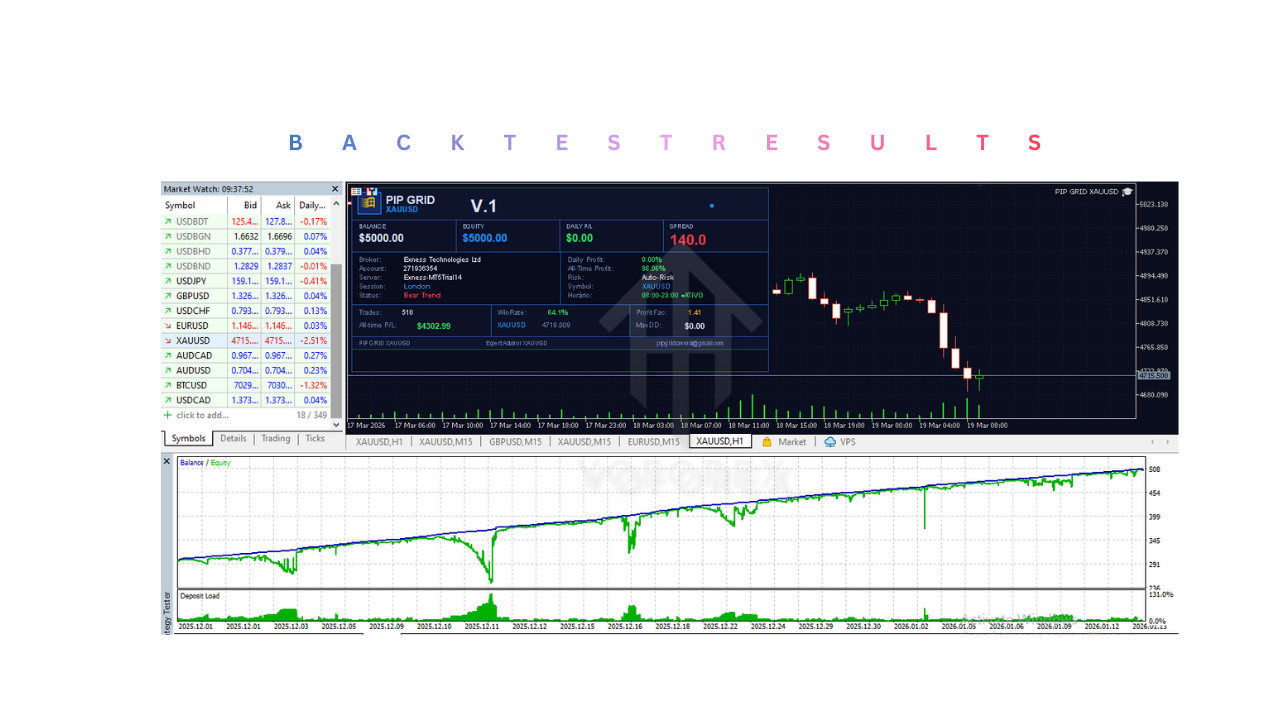Click the green uptrend arrow beside USDJPY

[167, 281]
